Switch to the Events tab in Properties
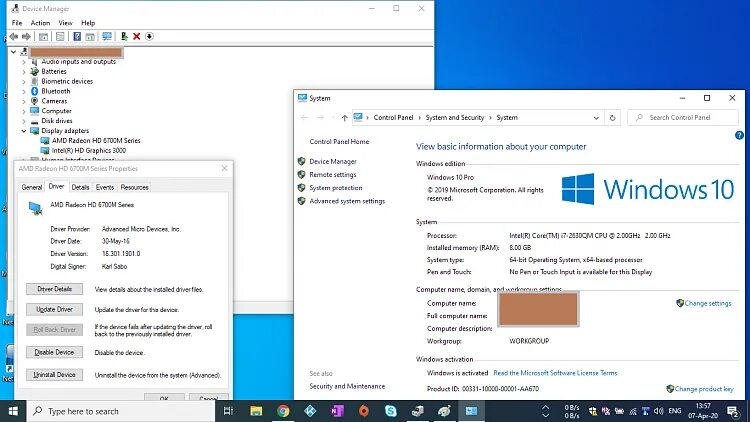 point(105,187)
